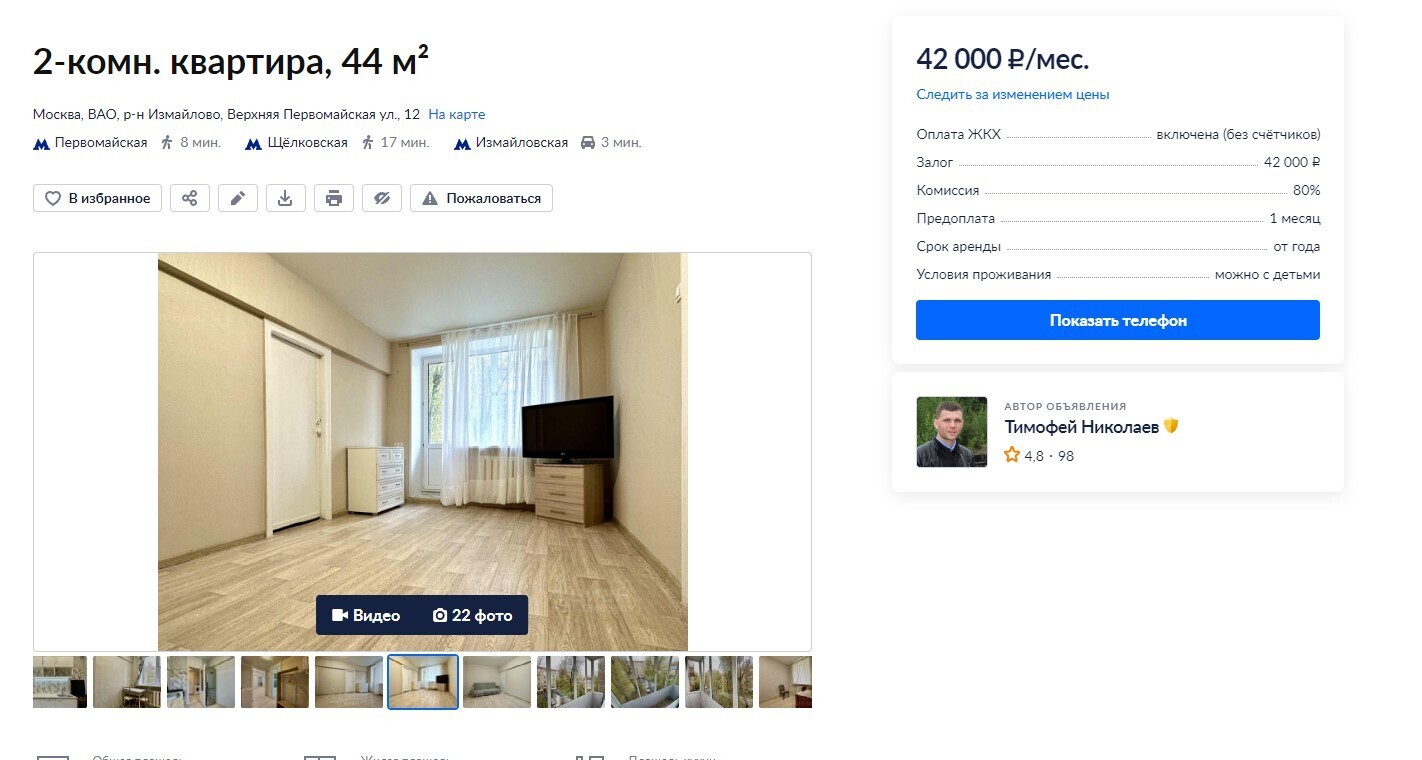The image size is (1422, 760).
Task: Hide listing with crossed-eye icon
Action: click(x=382, y=198)
